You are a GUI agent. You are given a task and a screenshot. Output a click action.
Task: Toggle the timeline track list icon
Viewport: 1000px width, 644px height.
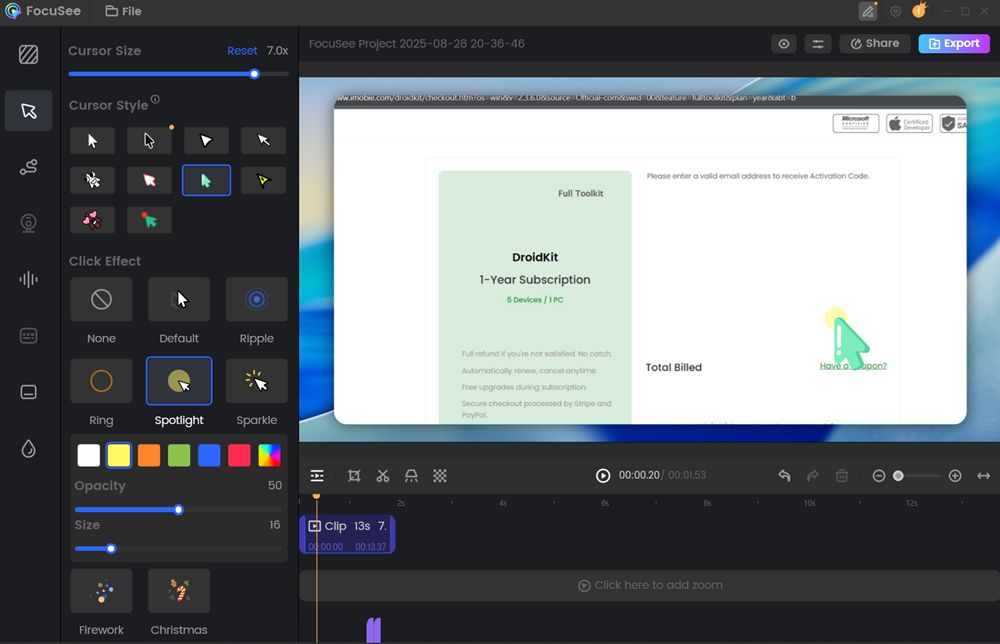tap(317, 476)
